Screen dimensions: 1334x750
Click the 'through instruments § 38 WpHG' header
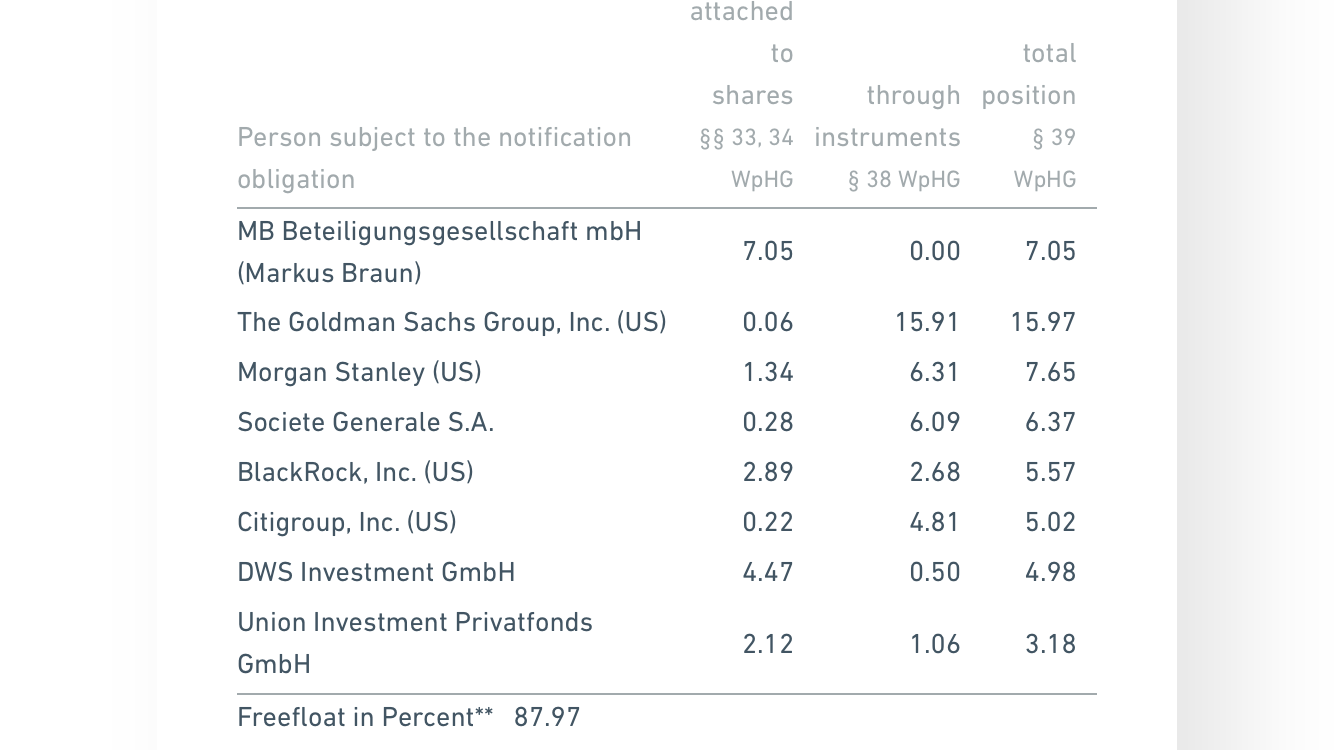pyautogui.click(x=887, y=137)
